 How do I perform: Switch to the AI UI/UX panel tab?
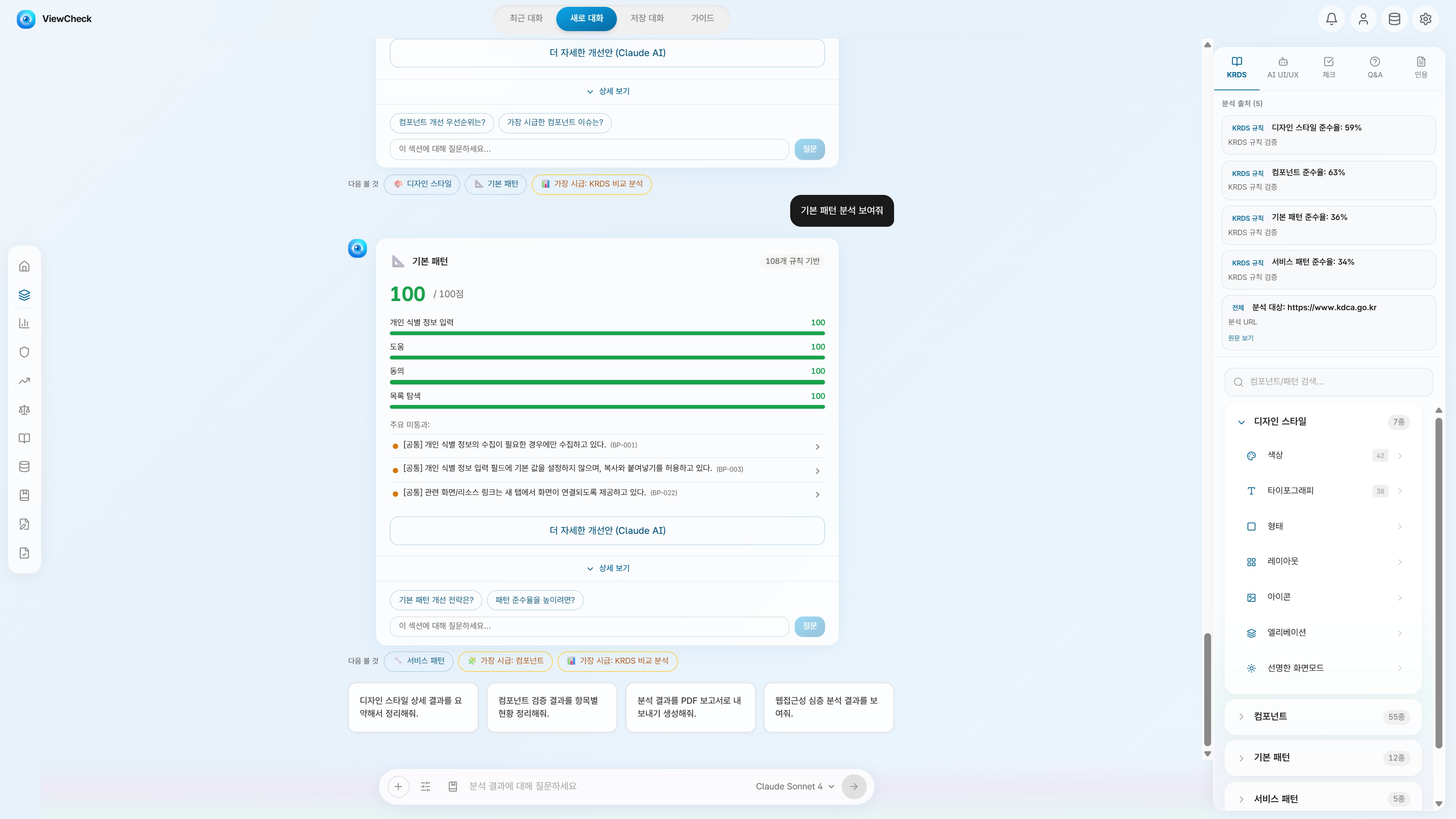1282,67
